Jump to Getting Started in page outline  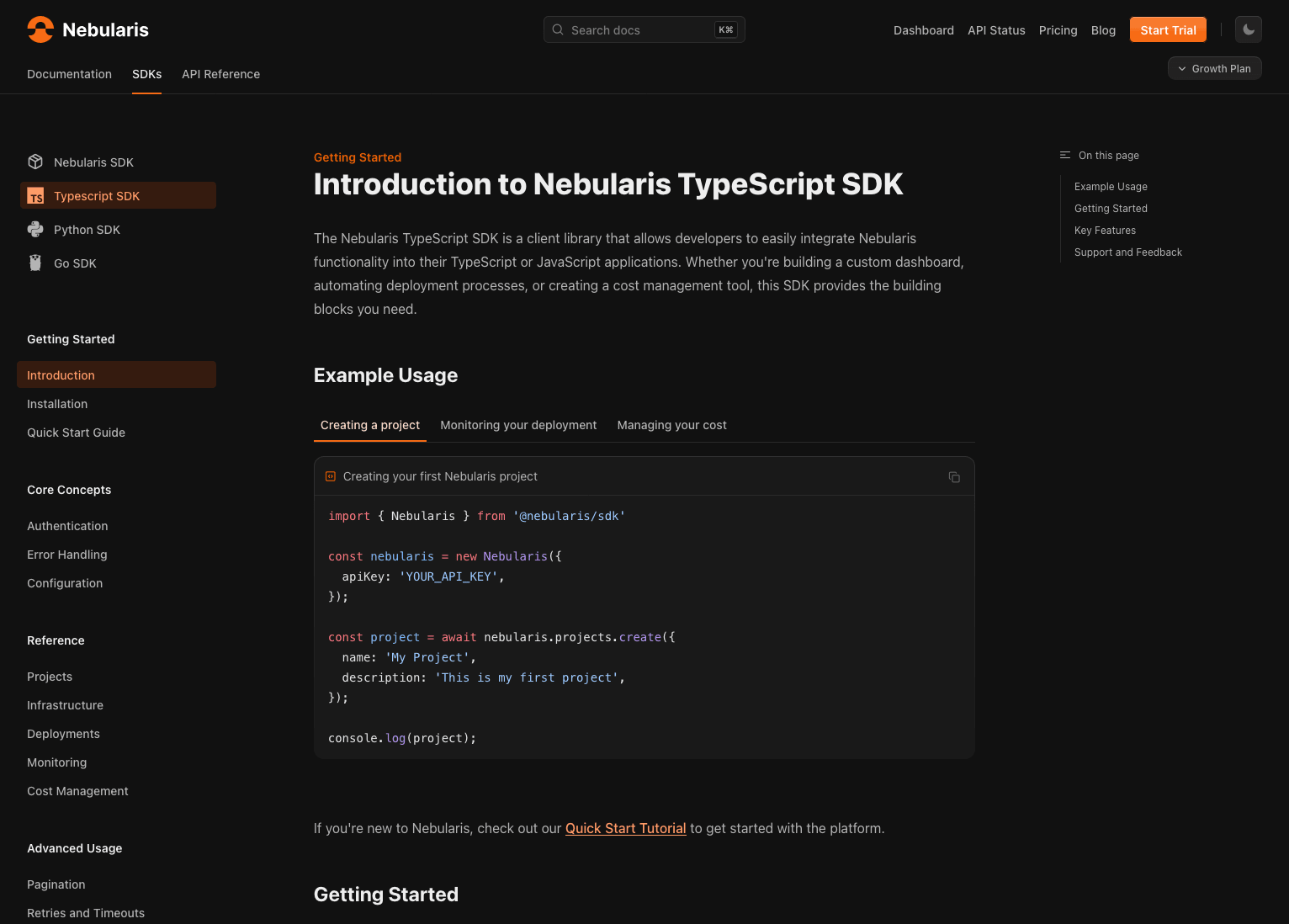tap(1111, 209)
